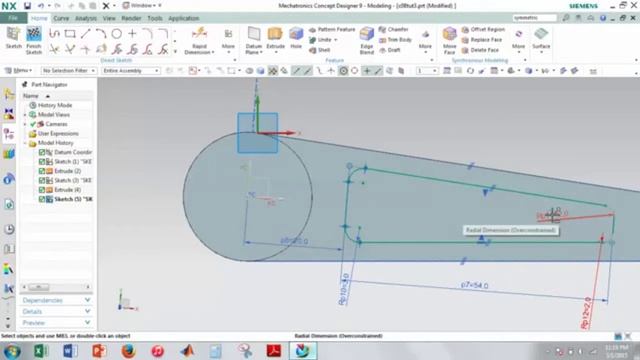Click the Replace Face button
The height and width of the screenshot is (360, 640).
482,40
